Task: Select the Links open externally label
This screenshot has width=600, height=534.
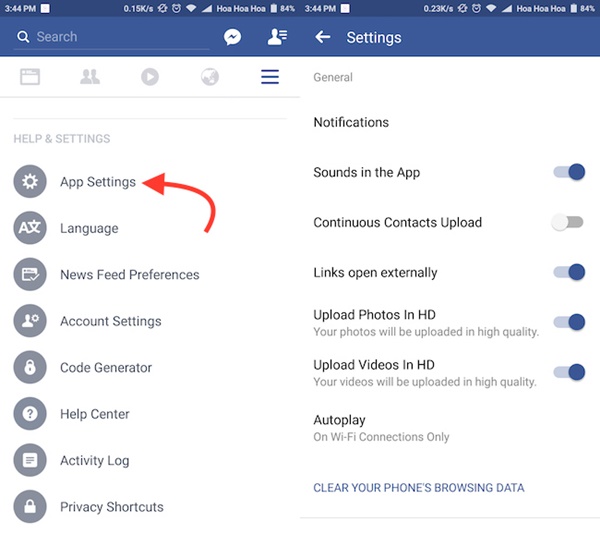Action: pyautogui.click(x=375, y=273)
